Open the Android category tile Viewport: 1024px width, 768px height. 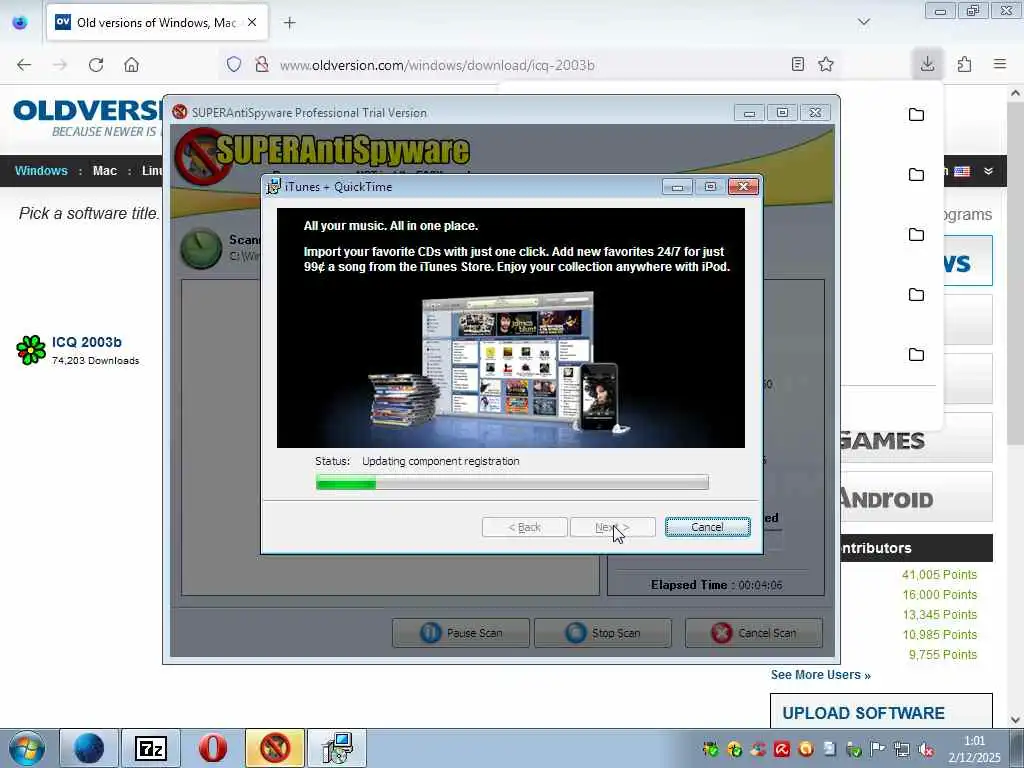click(x=916, y=498)
